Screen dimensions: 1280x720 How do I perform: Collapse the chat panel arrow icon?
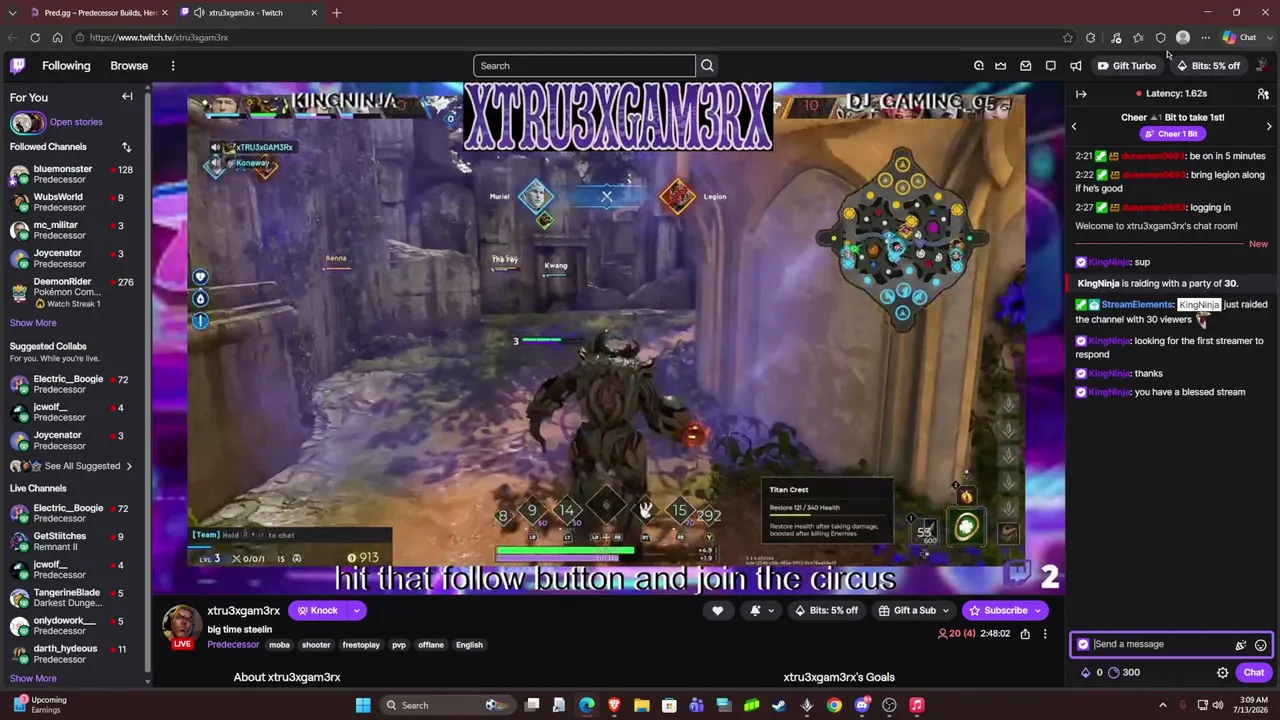click(1081, 94)
